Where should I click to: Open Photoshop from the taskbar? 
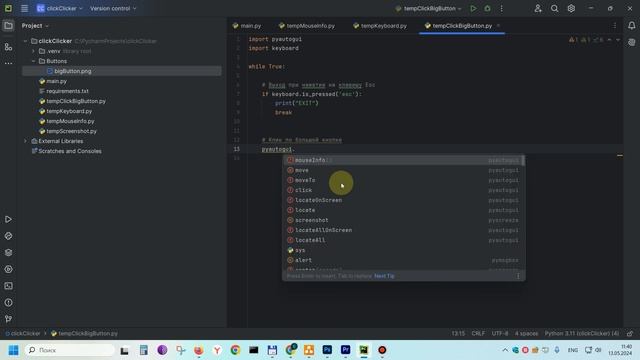pos(327,350)
